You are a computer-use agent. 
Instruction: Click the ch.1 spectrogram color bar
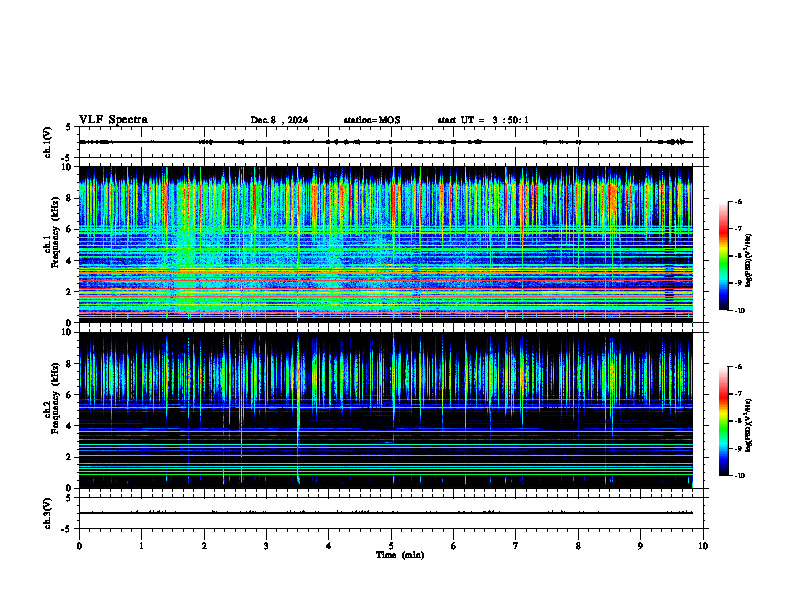point(724,256)
